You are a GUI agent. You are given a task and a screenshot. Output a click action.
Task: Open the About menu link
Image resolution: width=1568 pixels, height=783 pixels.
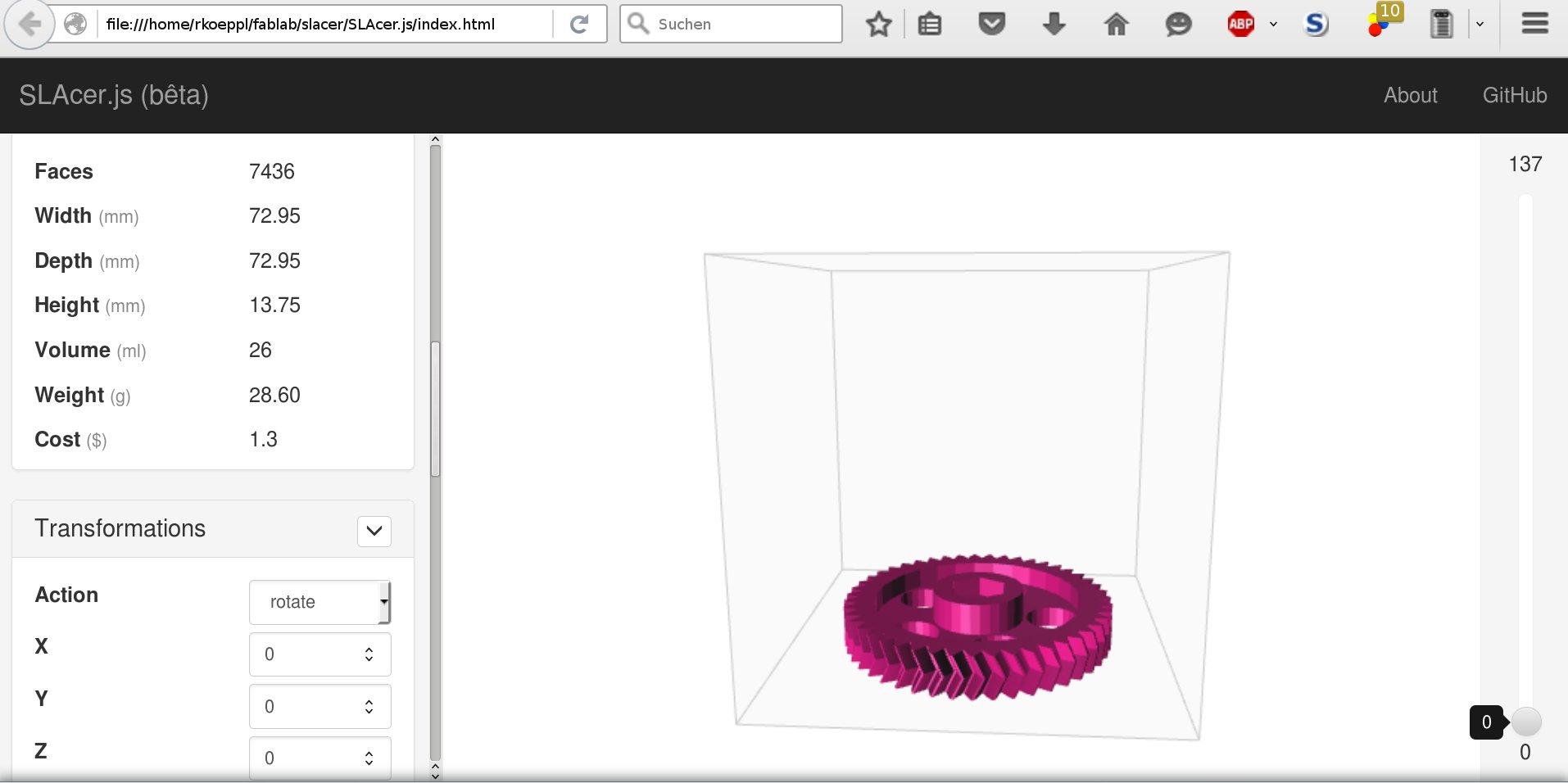coord(1410,95)
